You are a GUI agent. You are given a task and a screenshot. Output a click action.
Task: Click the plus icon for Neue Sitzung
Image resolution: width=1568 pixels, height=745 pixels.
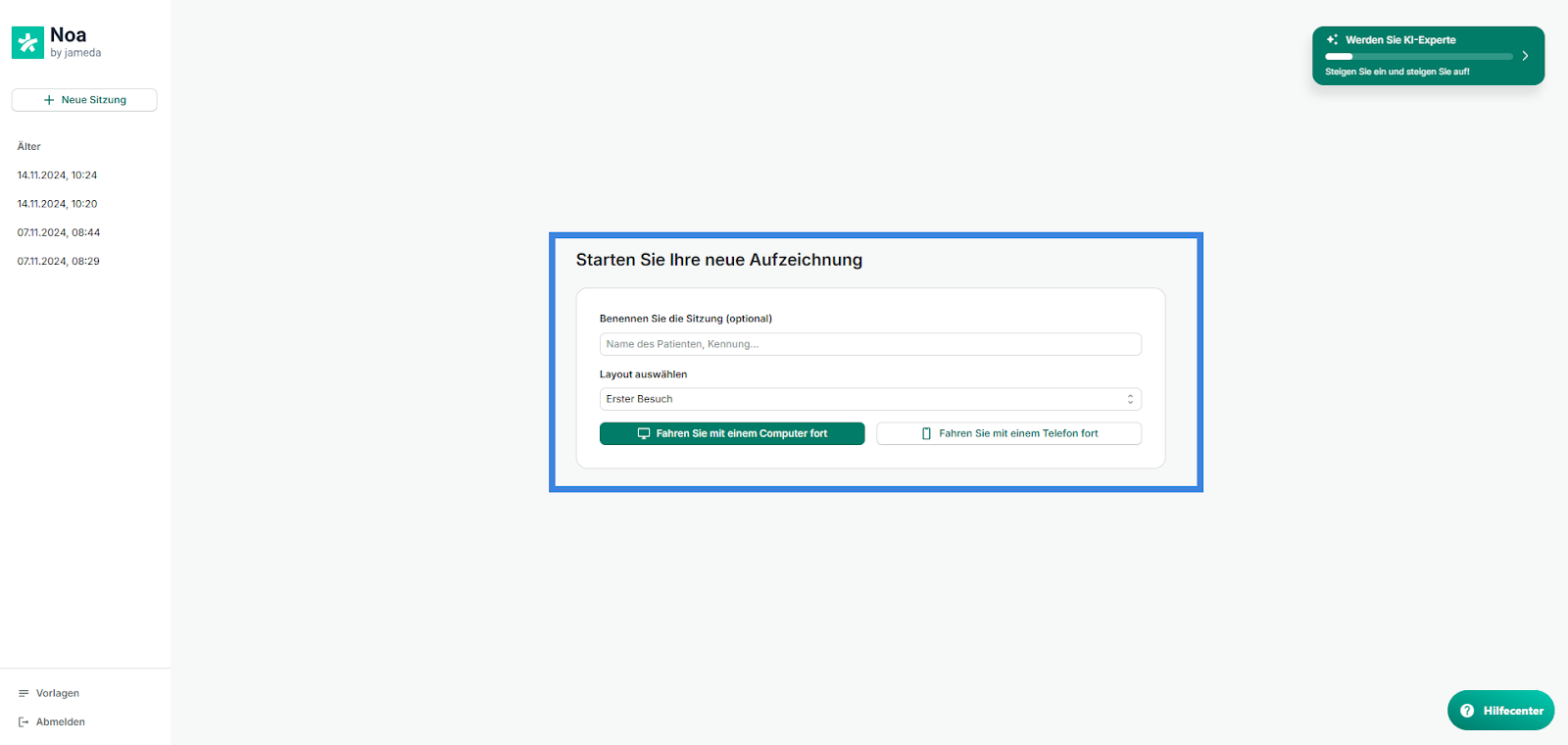[49, 100]
